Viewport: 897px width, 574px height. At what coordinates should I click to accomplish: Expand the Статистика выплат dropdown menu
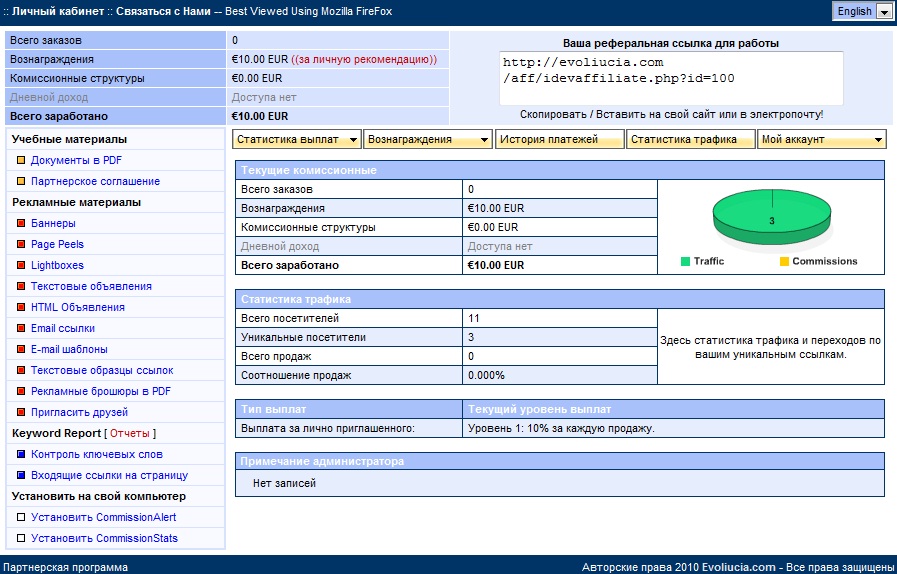click(x=297, y=140)
